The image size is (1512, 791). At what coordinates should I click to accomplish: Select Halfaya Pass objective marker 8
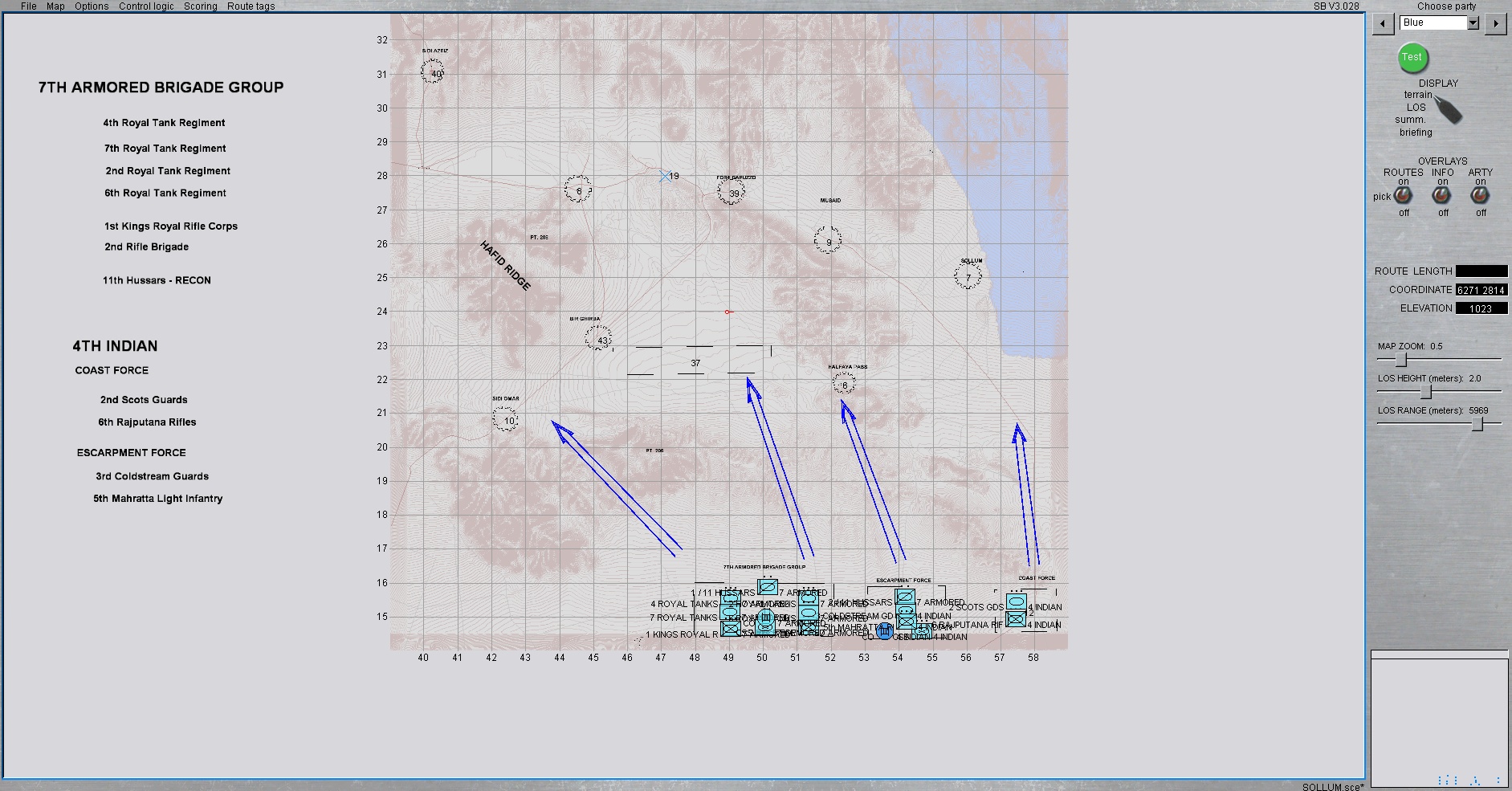(844, 384)
